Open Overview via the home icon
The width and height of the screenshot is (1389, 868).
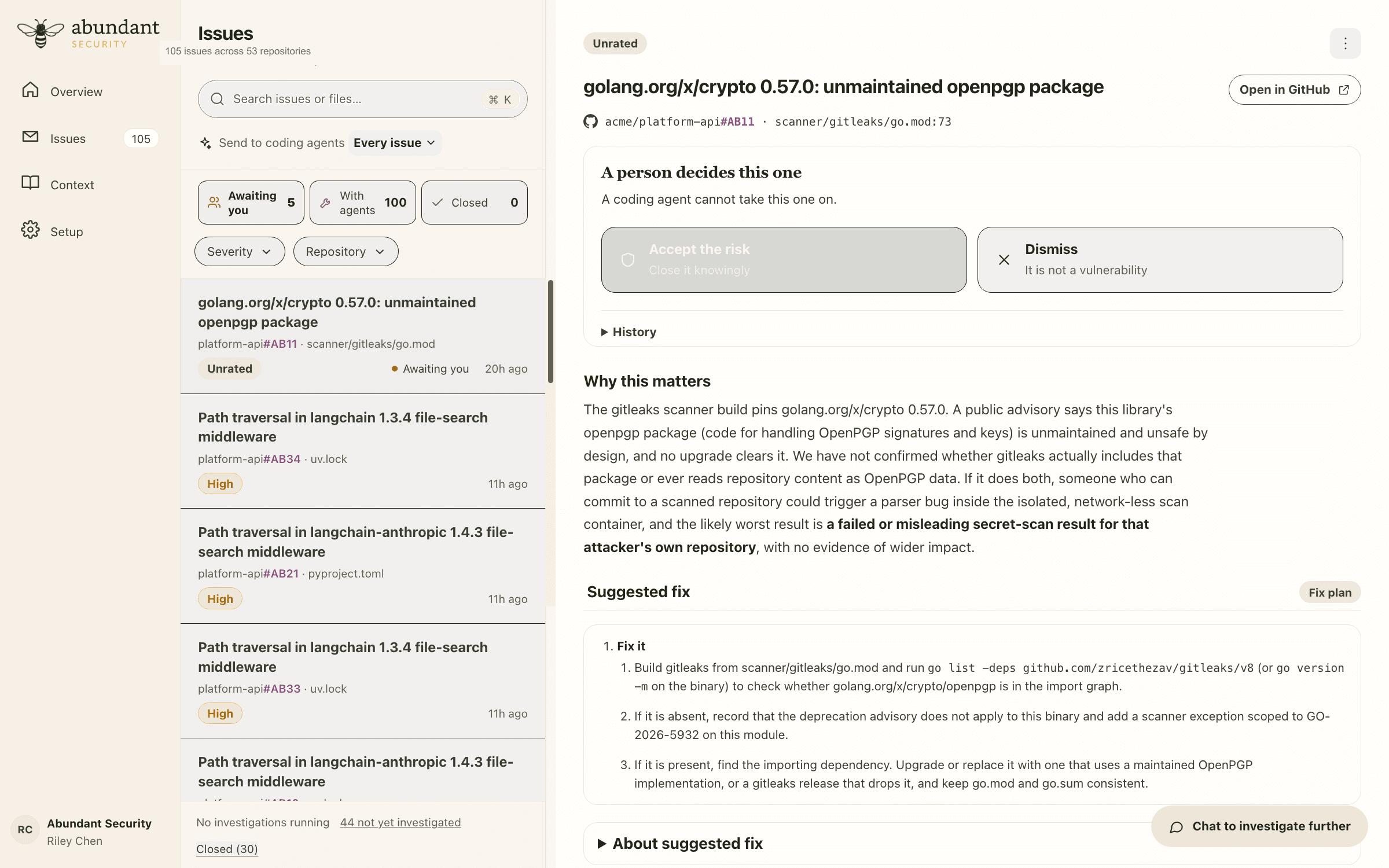coord(30,90)
